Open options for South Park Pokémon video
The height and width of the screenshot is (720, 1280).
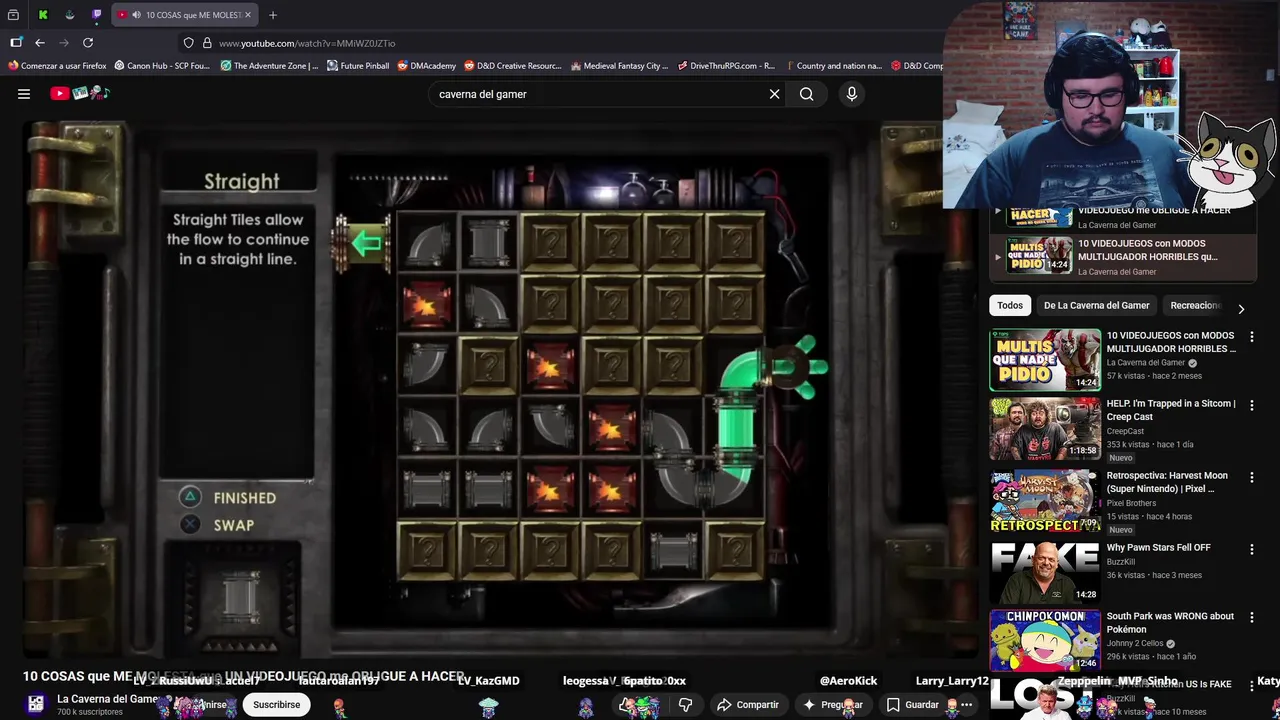tap(1251, 618)
